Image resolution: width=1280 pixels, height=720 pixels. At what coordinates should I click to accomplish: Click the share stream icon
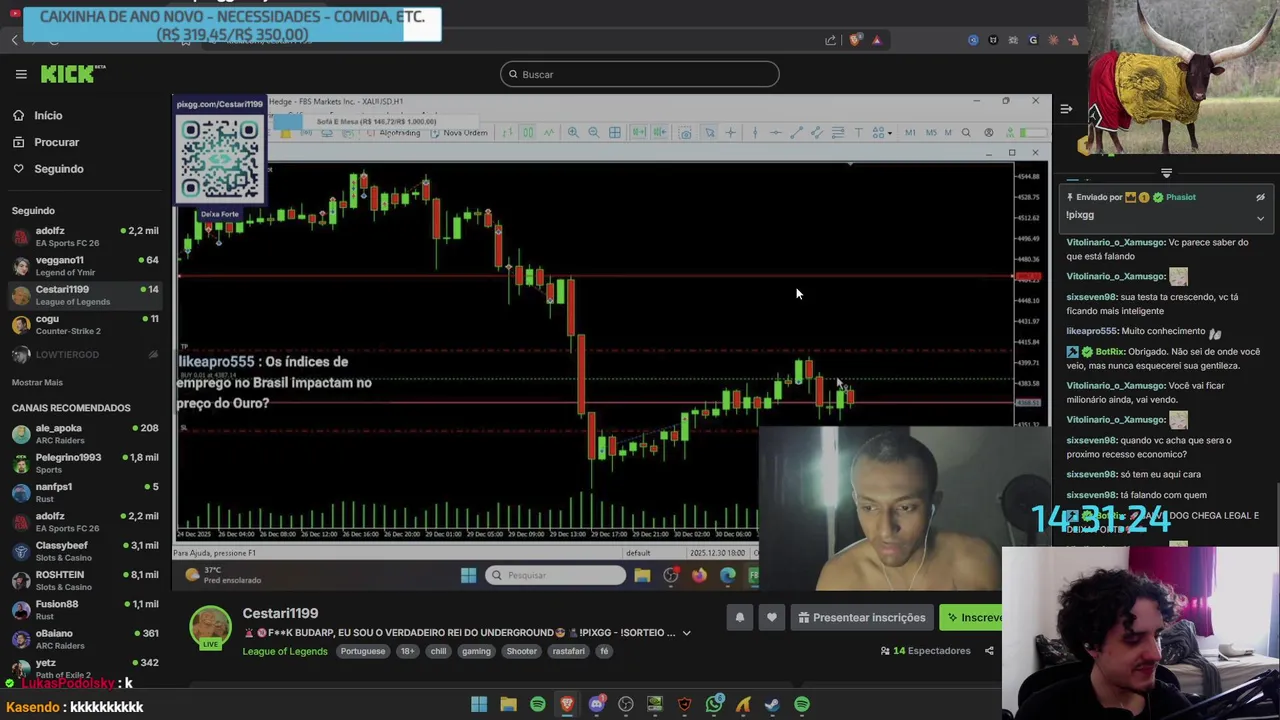(x=989, y=651)
